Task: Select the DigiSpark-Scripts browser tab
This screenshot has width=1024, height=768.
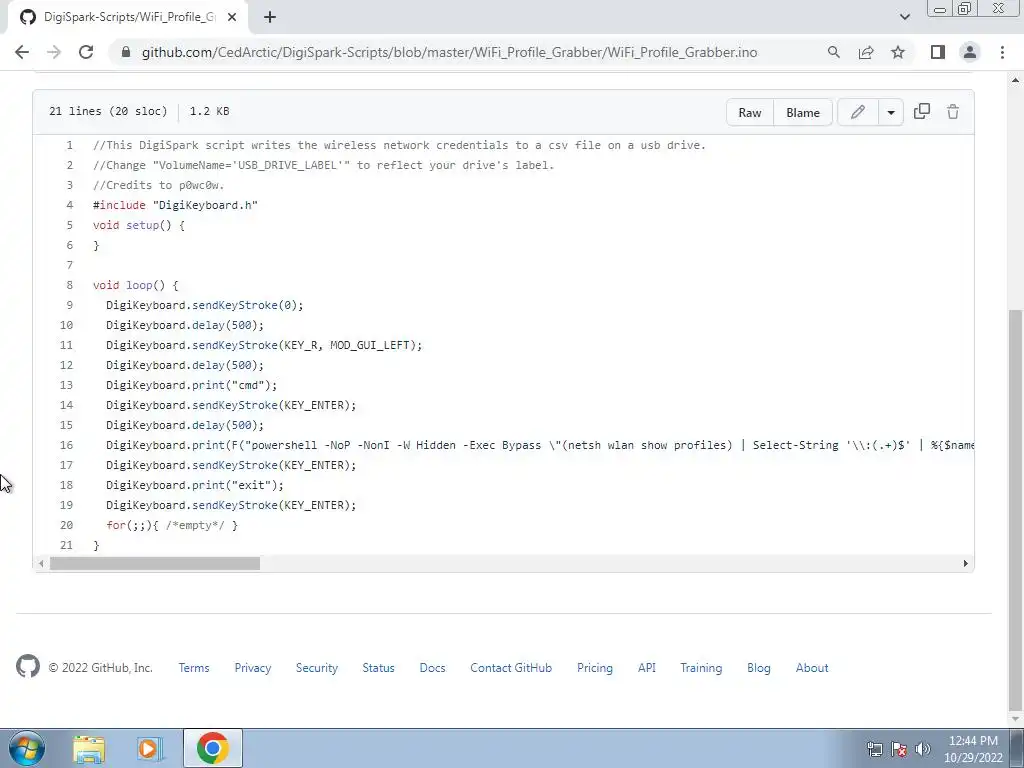Action: [x=127, y=17]
